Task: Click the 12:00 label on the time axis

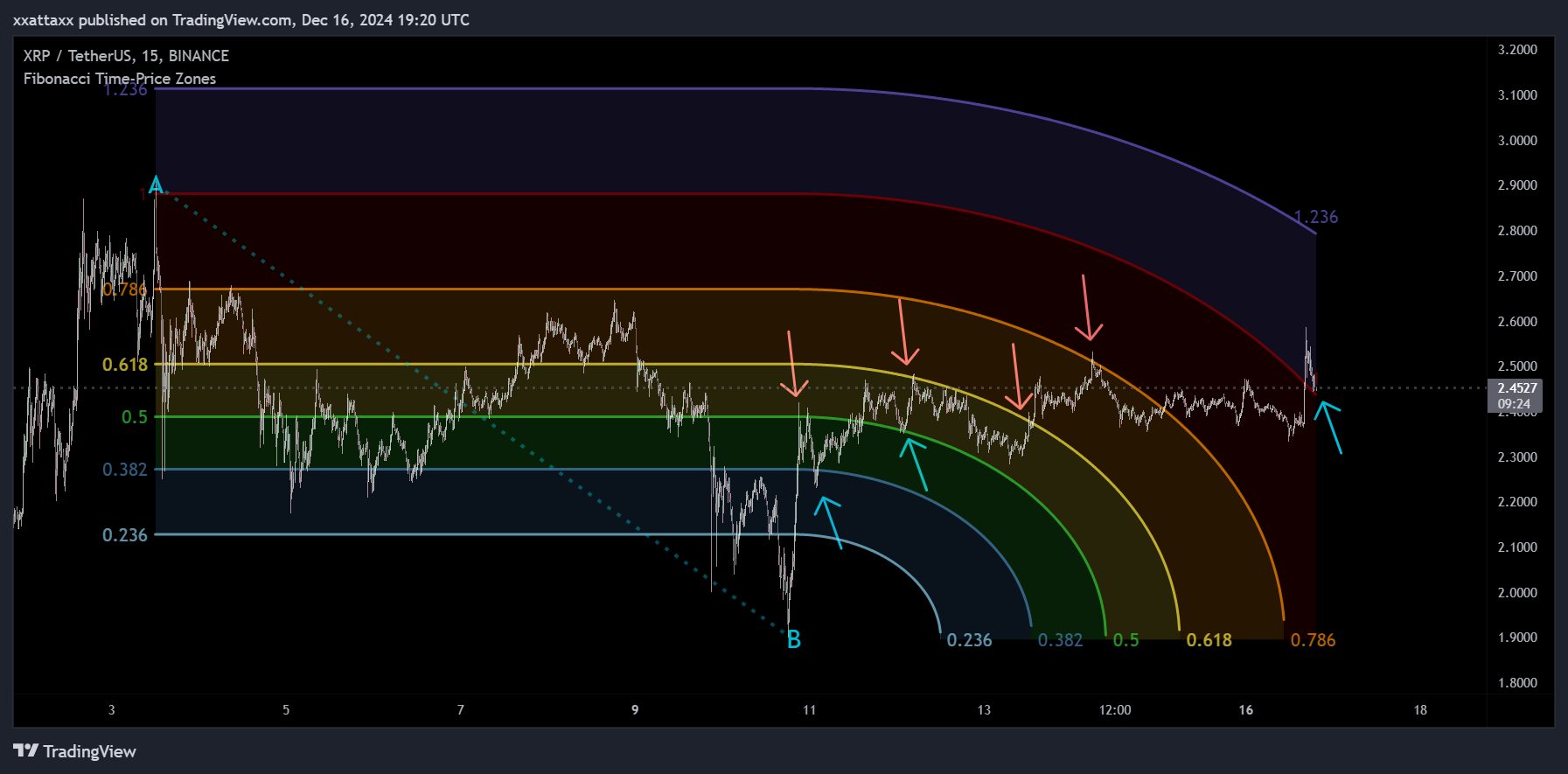Action: tap(1115, 710)
